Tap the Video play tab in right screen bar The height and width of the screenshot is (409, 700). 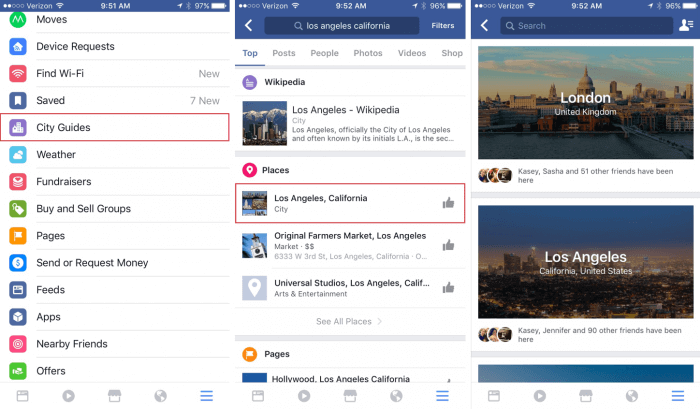540,396
